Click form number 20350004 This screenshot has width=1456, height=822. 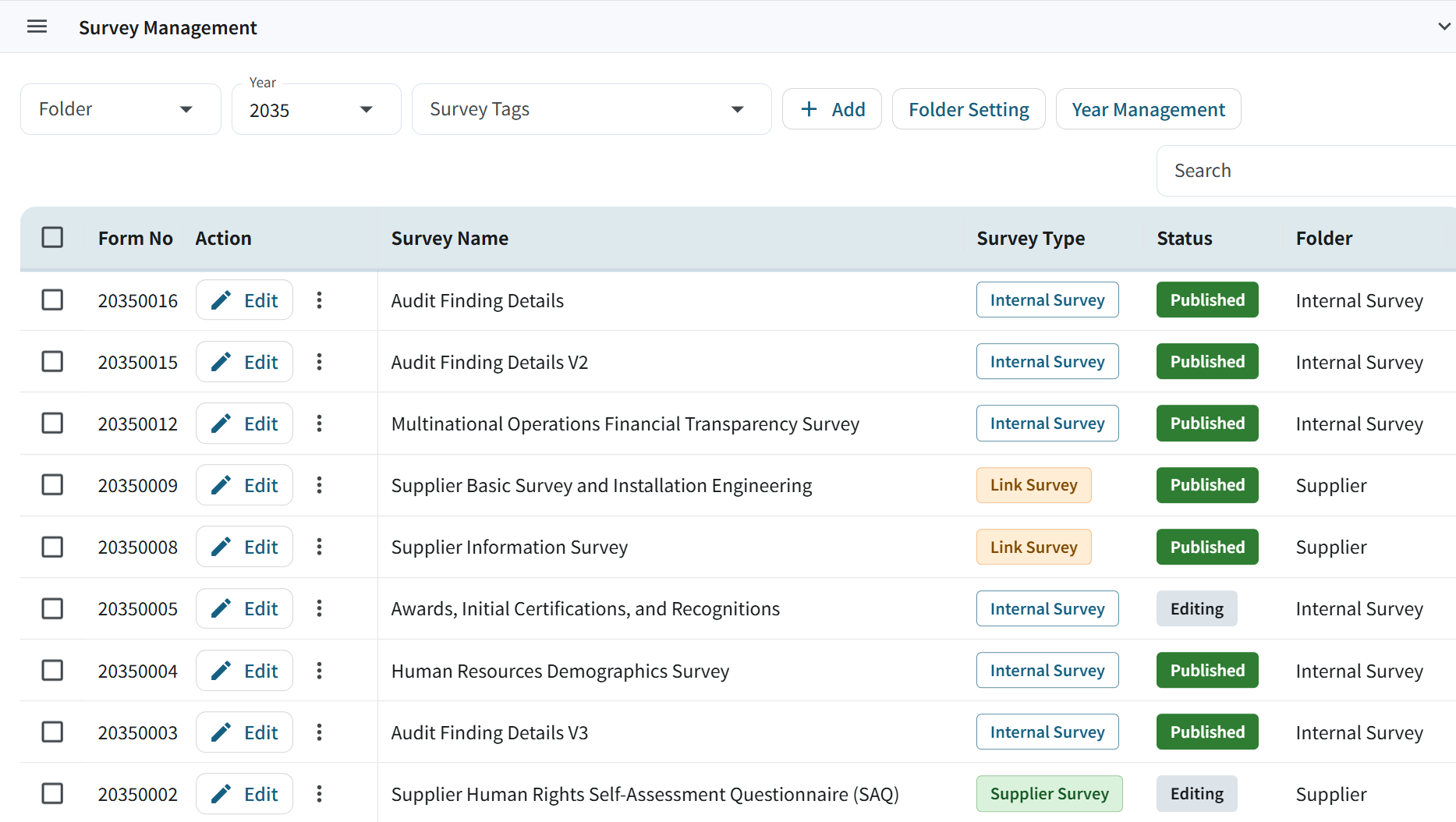tap(137, 671)
